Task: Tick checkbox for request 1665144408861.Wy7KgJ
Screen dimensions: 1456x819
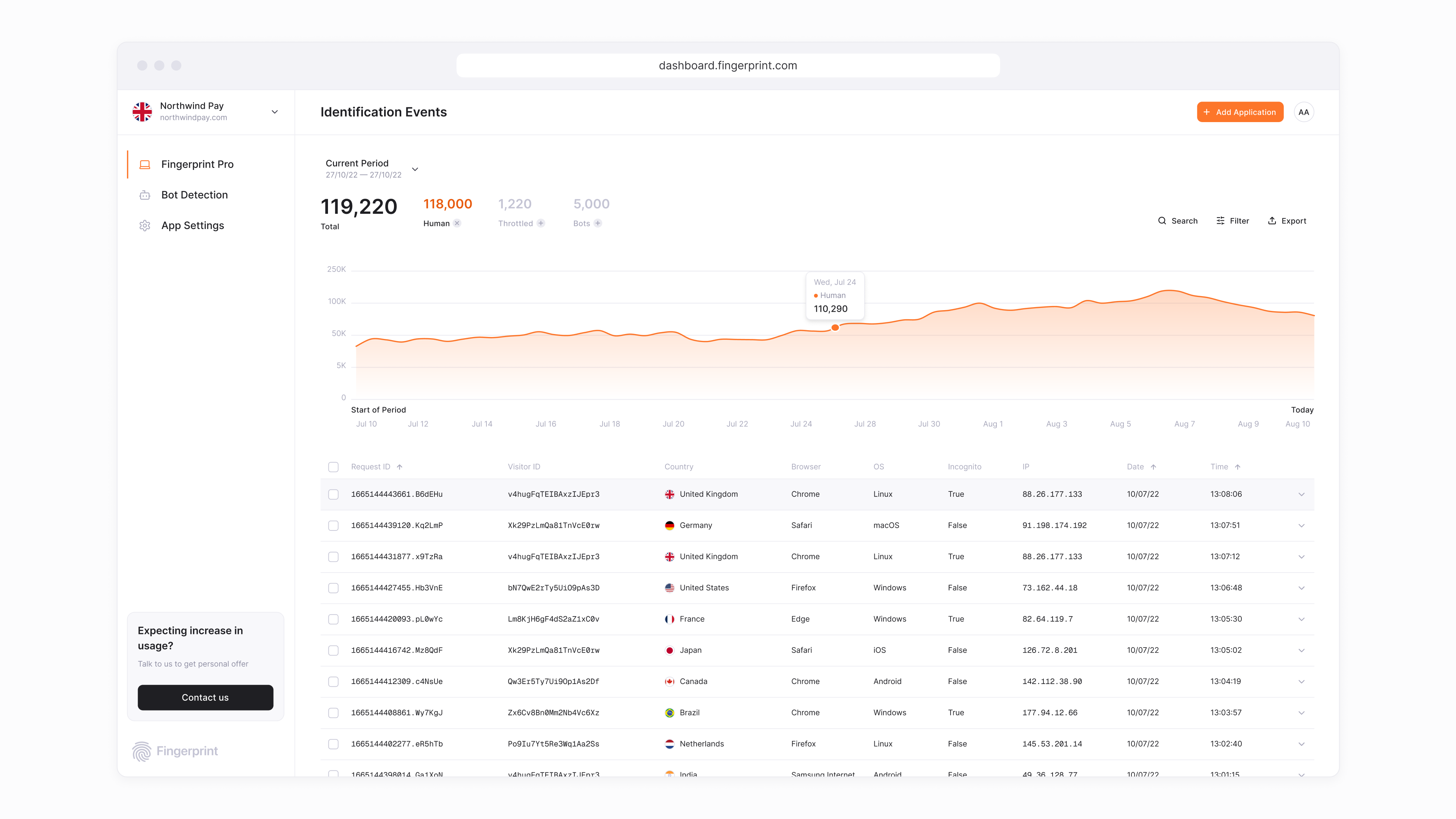Action: point(334,713)
